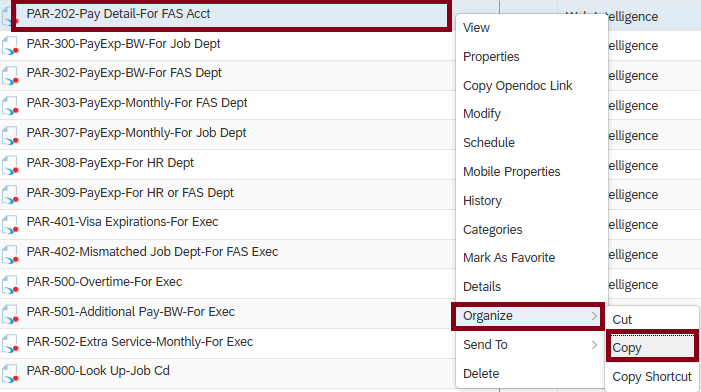Viewport: 701px width, 392px height.
Task: Select Schedule in the context menu
Action: (489, 143)
